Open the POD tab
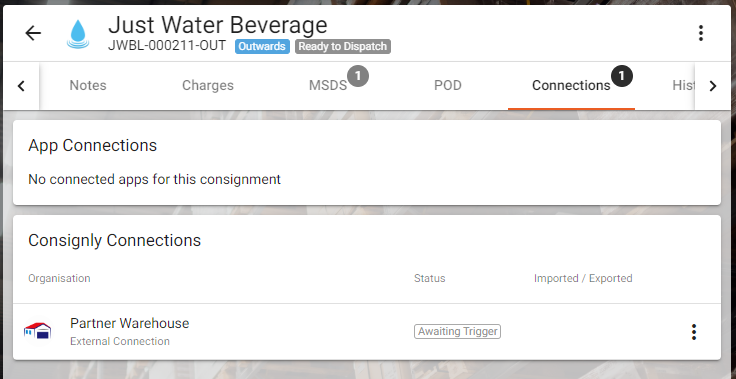 click(x=448, y=85)
